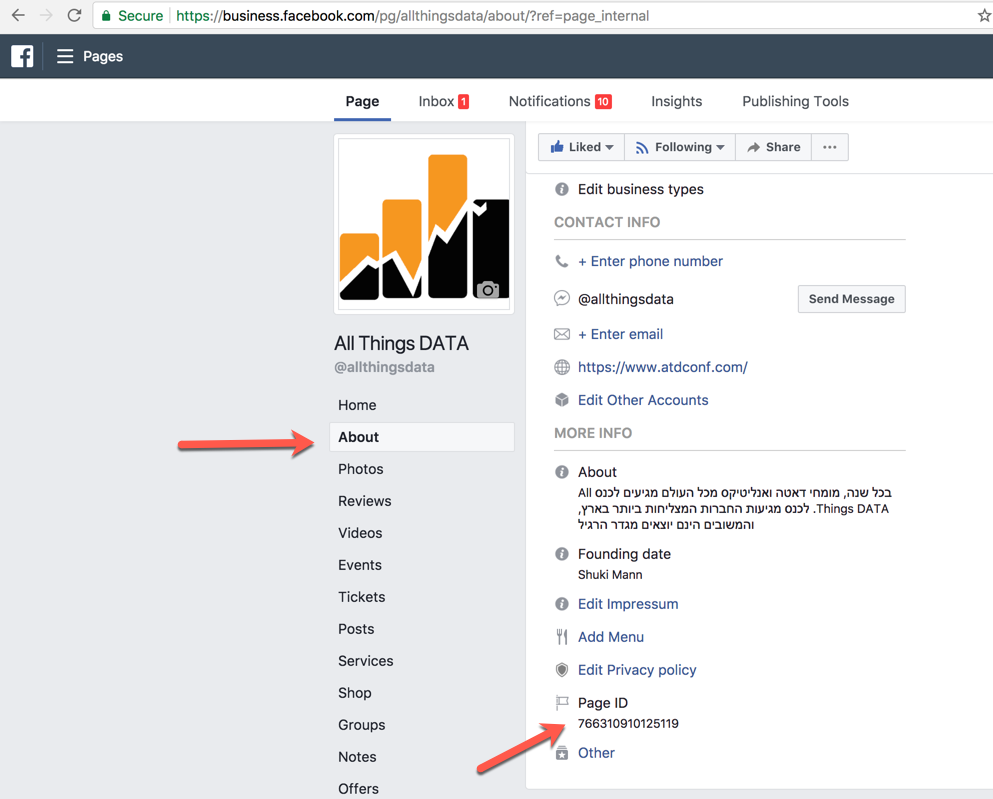Open the Notifications tab
This screenshot has height=799, width=993.
[x=560, y=101]
